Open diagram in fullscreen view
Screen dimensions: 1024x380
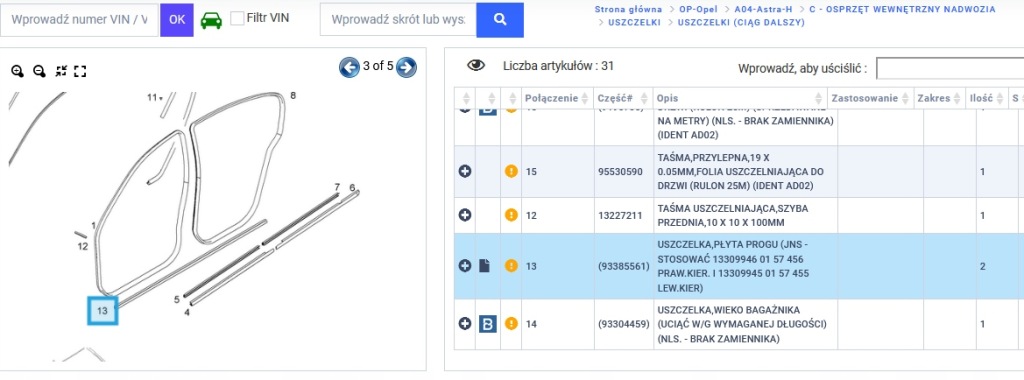click(x=80, y=71)
